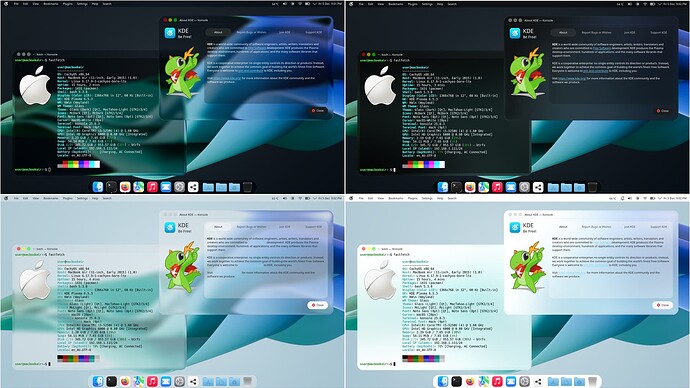
Task: Follow the Free Software link in top-left About window
Action: point(257,48)
